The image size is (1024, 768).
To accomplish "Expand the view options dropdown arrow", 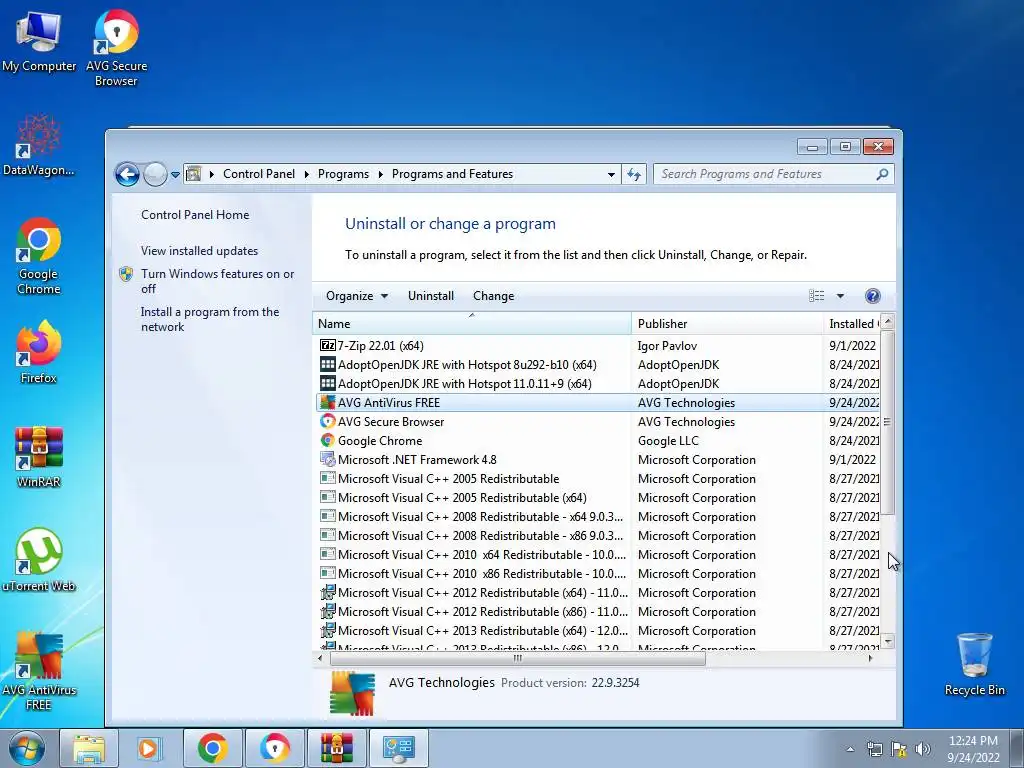I will (x=840, y=296).
